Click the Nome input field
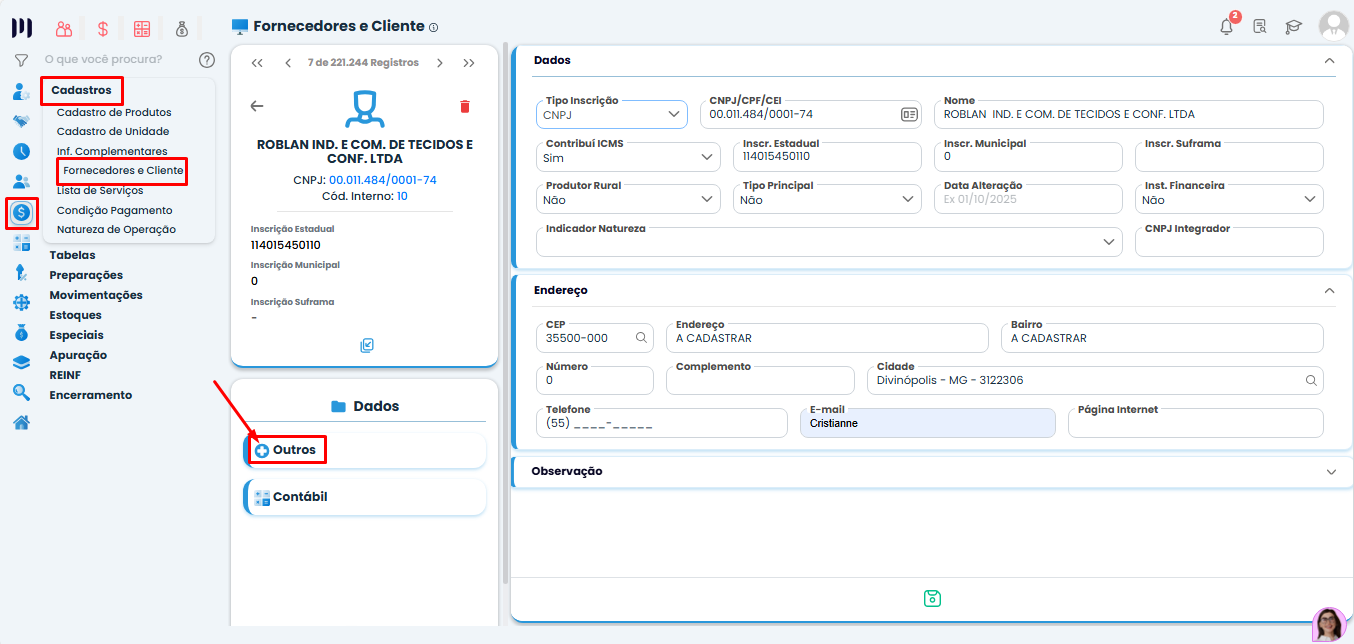The width and height of the screenshot is (1354, 644). pos(1128,115)
